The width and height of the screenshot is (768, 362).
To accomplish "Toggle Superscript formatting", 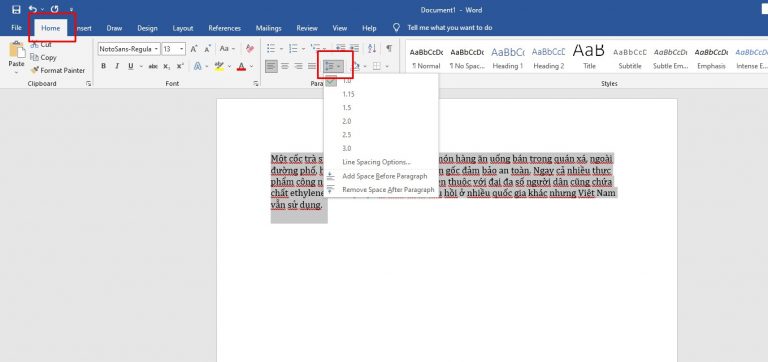I will pyautogui.click(x=180, y=66).
